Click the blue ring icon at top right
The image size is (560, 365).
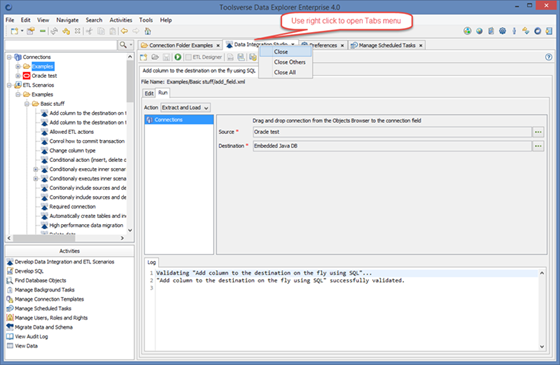[x=538, y=31]
